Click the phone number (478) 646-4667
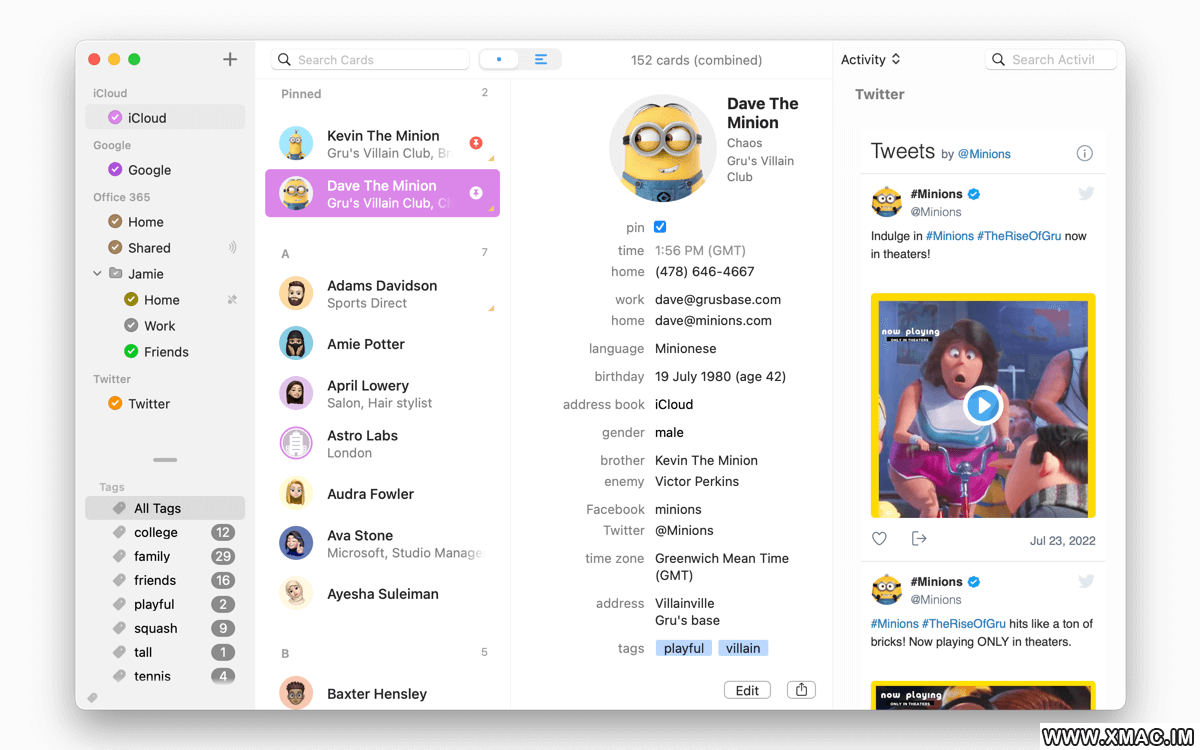The image size is (1200, 750). tap(705, 271)
